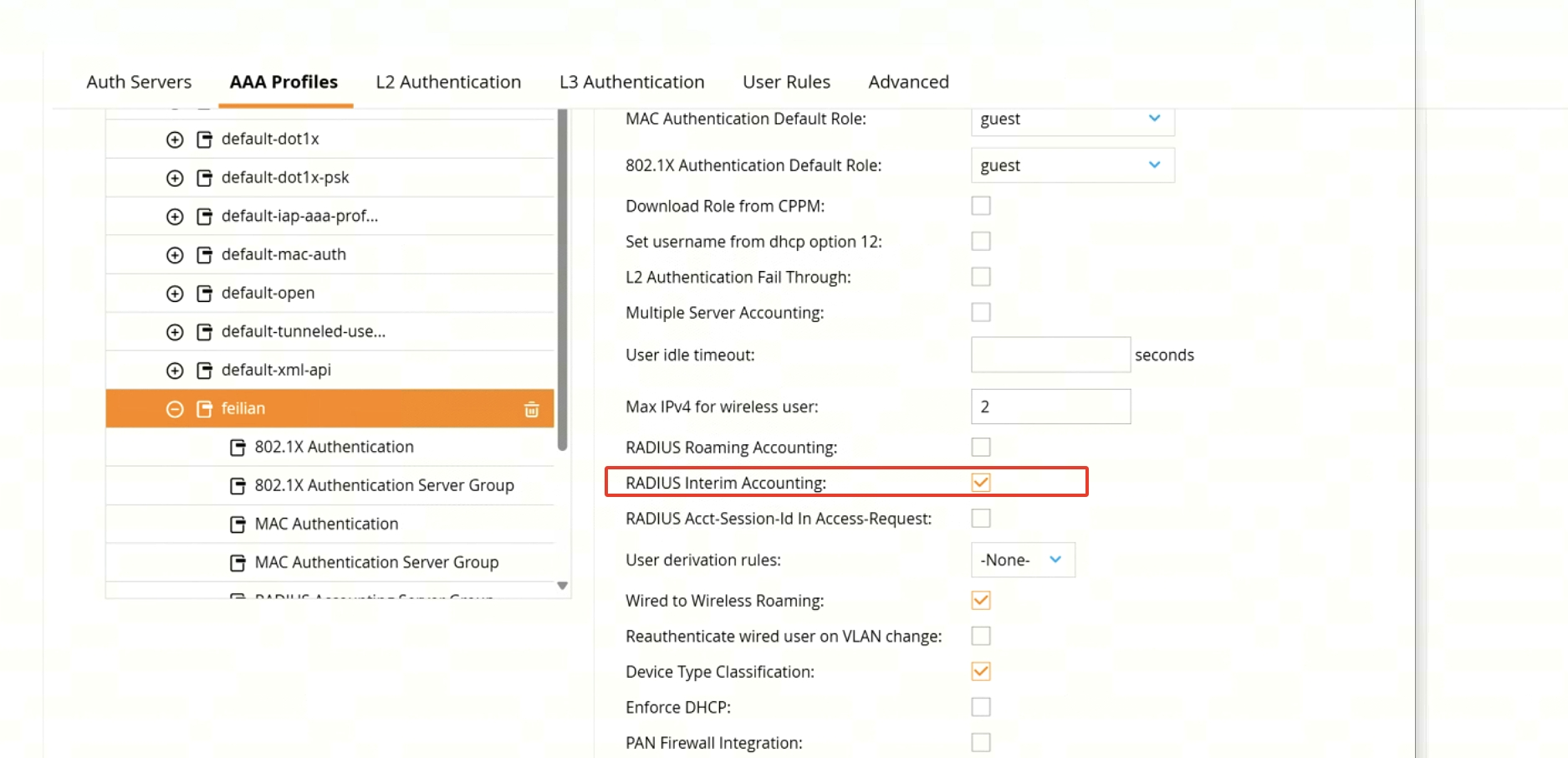This screenshot has width=1568, height=758.
Task: Click the 802.1X Authentication Server Group icon
Action: coord(237,486)
